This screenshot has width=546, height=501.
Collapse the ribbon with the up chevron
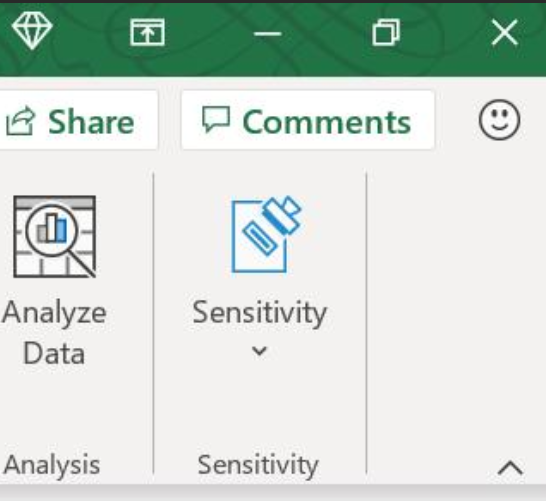coord(510,468)
